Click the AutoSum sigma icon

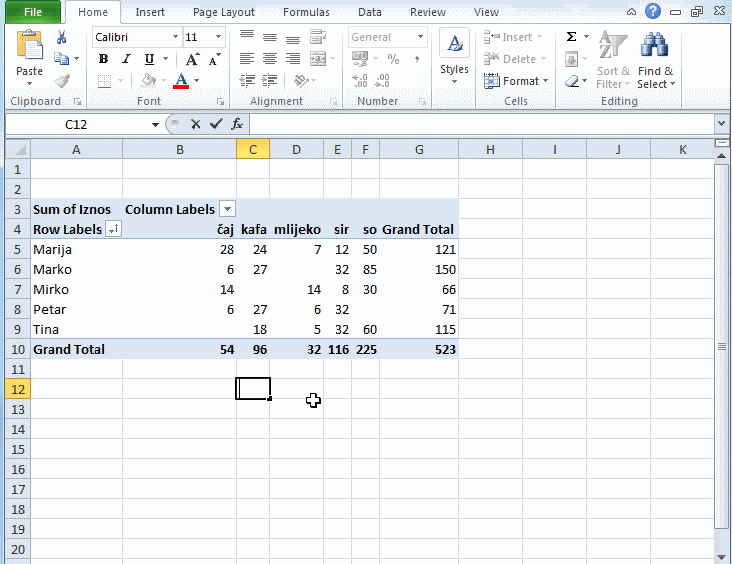coord(571,37)
